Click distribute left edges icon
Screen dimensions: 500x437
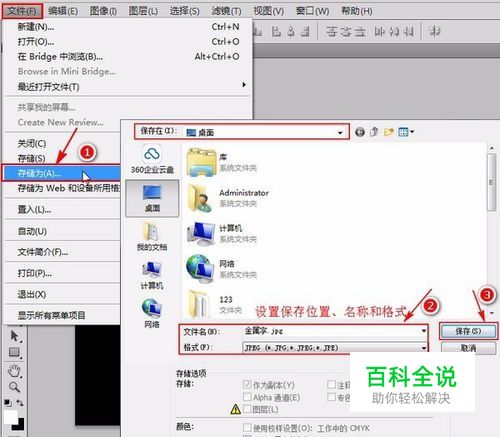(380, 32)
